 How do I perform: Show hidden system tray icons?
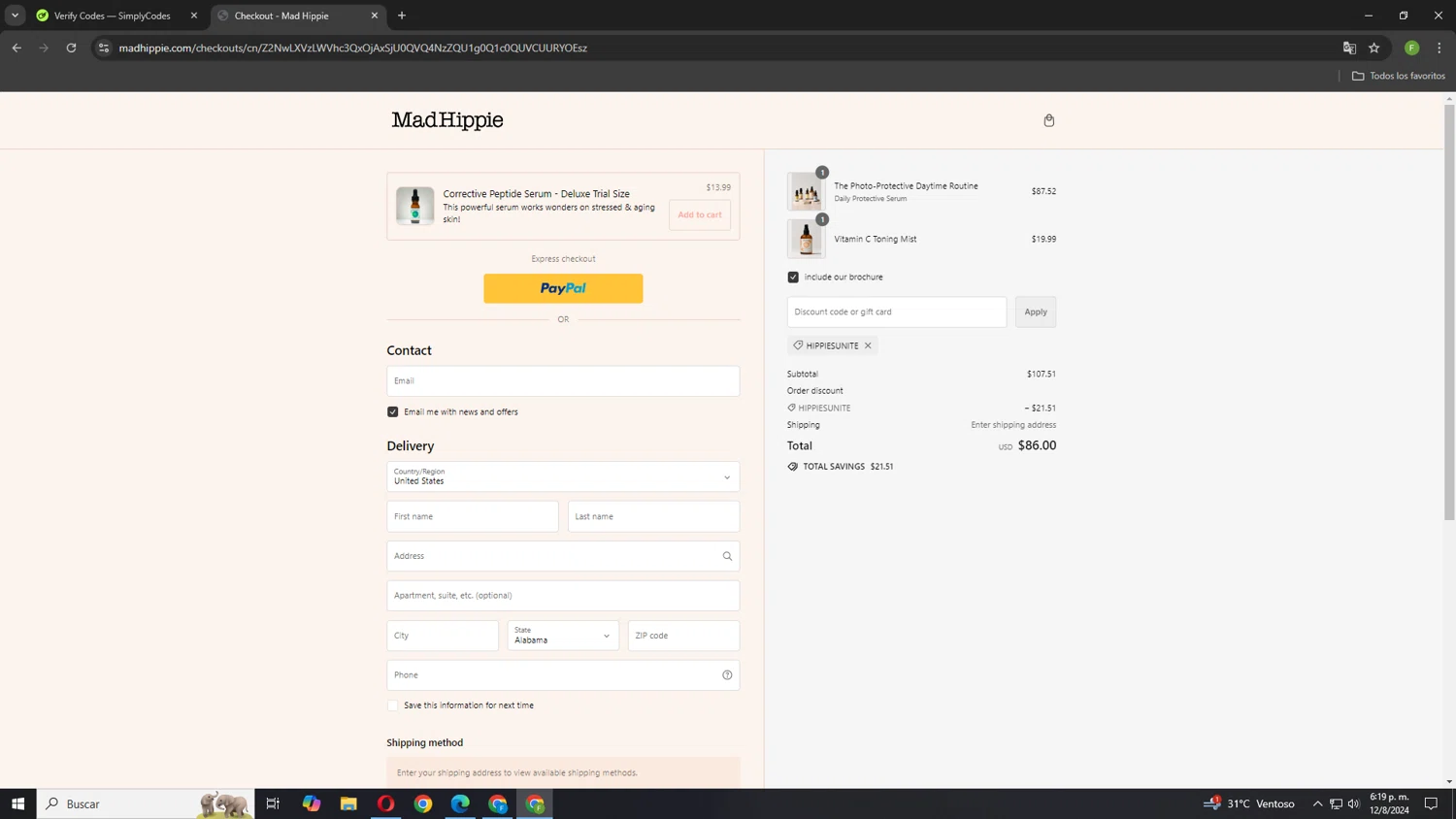pyautogui.click(x=1317, y=803)
